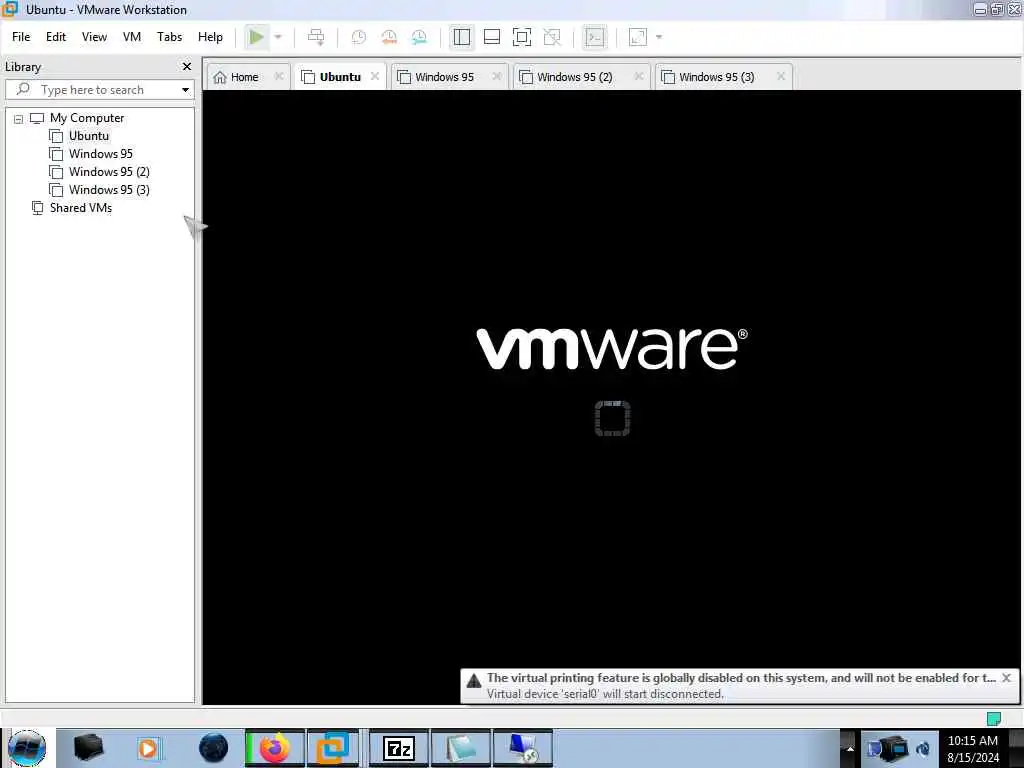Select My Computer in the library
This screenshot has height=768, width=1024.
tap(87, 118)
